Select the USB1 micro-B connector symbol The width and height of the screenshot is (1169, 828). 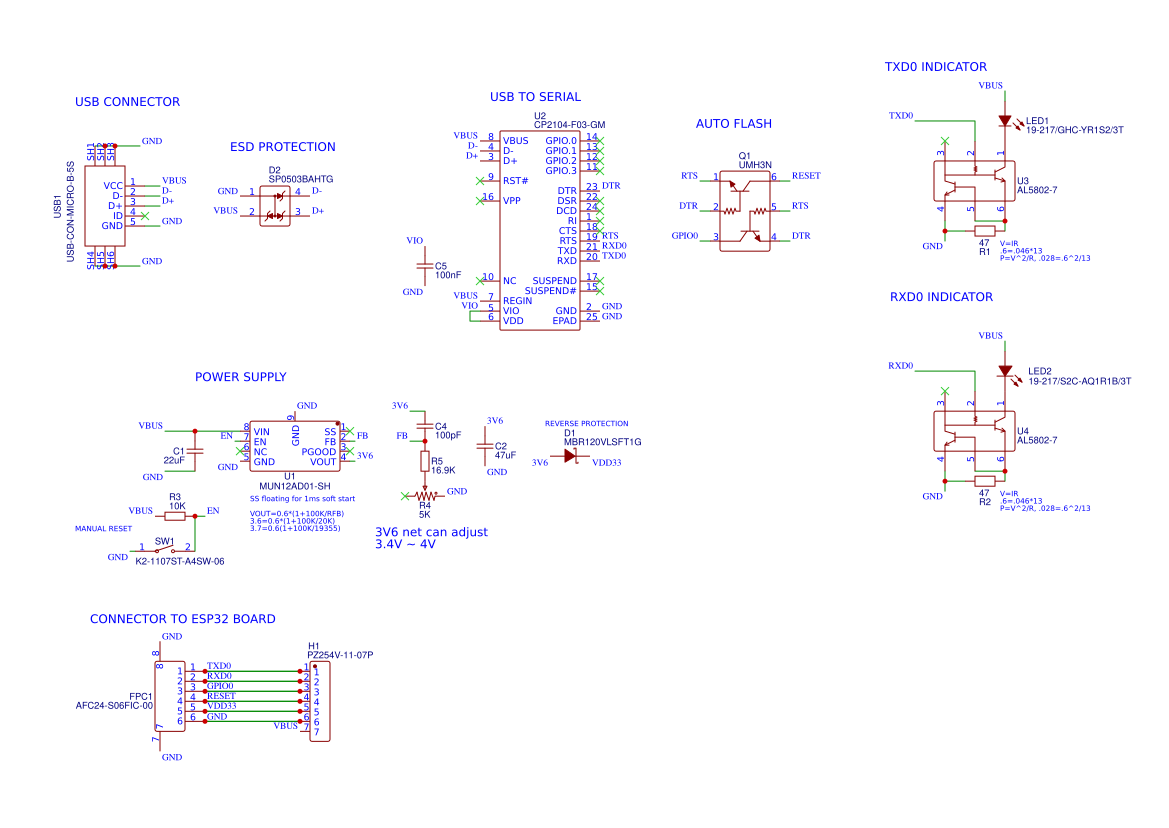104,206
